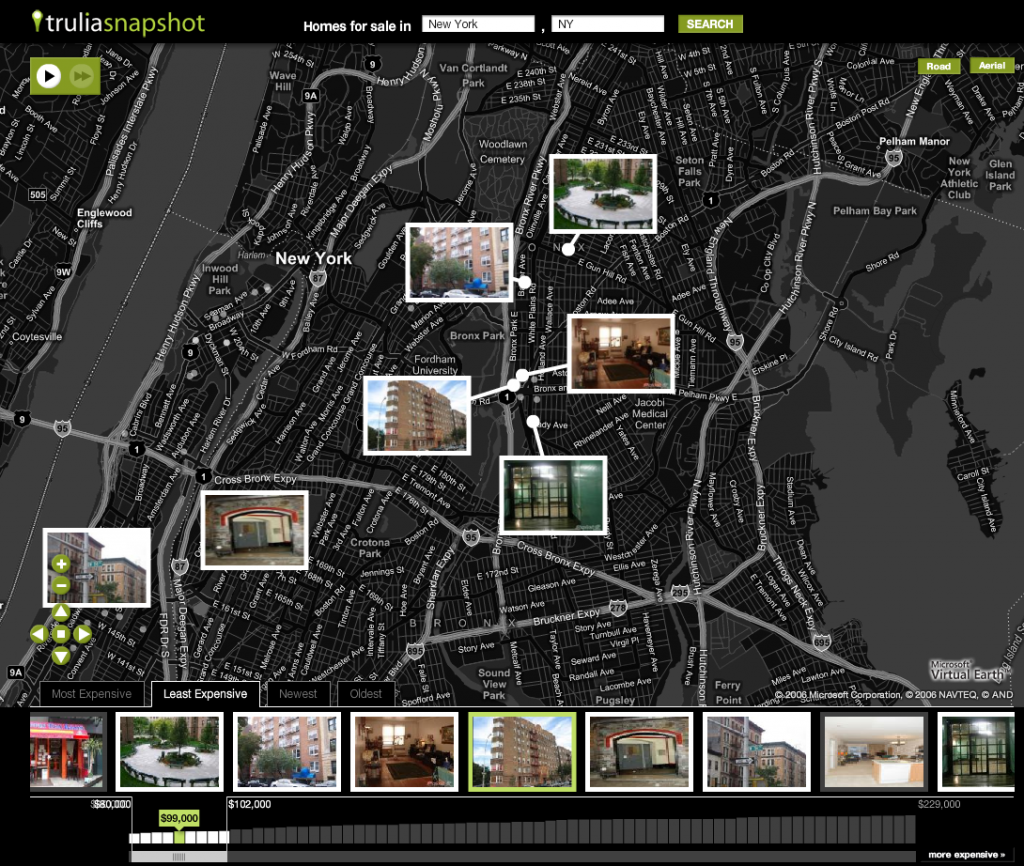Select the Oldest tab
The height and width of the screenshot is (866, 1024).
point(366,694)
